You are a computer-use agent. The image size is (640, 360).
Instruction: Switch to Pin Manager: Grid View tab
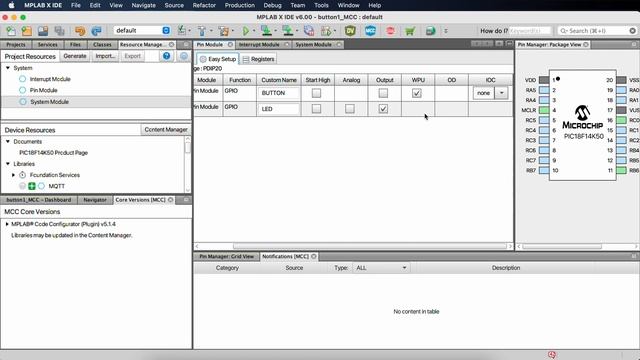click(227, 256)
